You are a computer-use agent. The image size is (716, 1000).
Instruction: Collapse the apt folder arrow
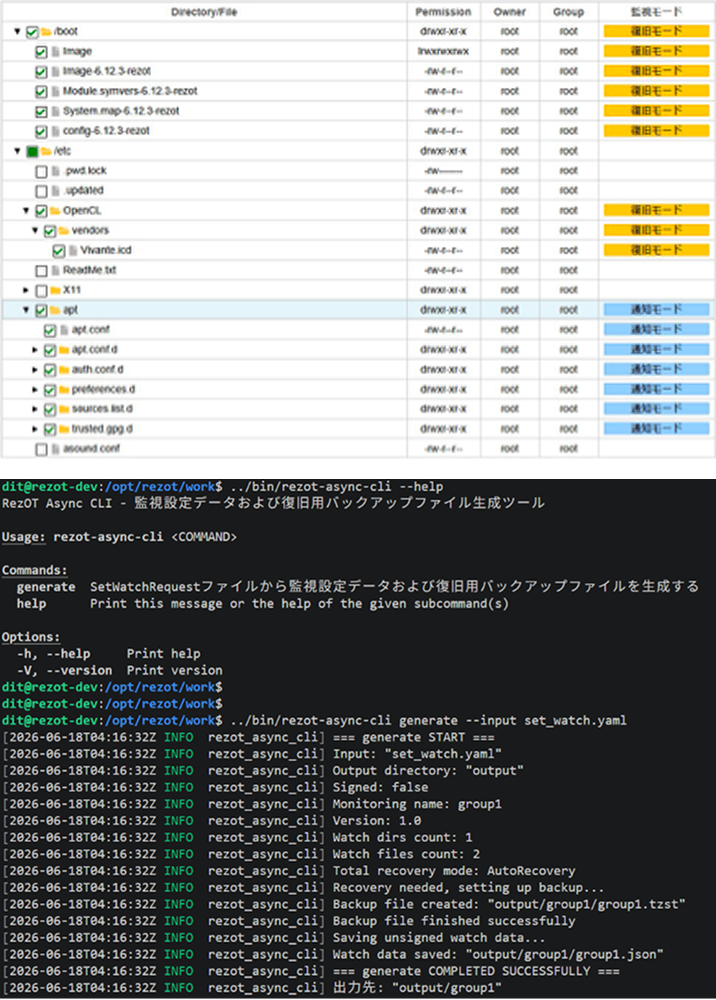(x=26, y=310)
